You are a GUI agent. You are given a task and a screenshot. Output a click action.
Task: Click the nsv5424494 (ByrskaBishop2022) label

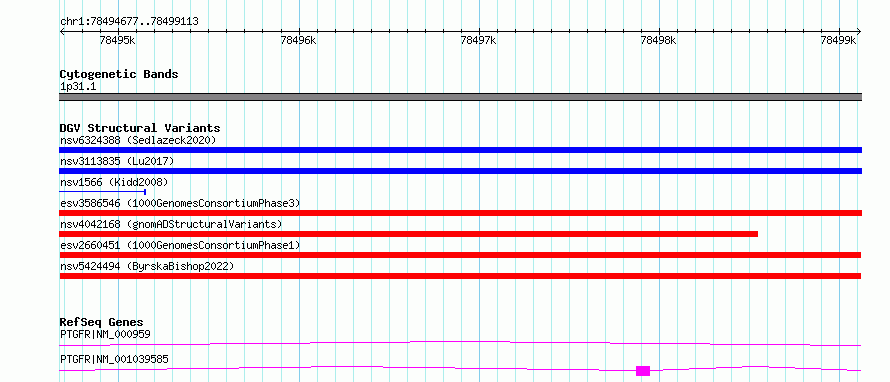(x=147, y=266)
